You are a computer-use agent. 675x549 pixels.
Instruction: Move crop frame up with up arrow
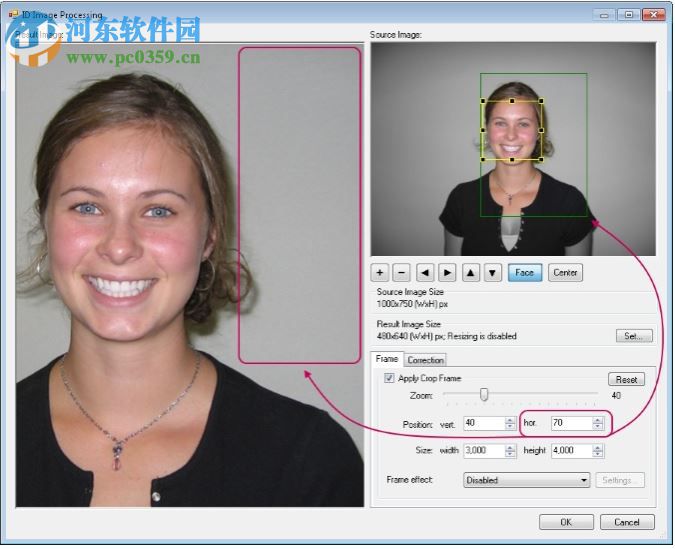pos(471,273)
